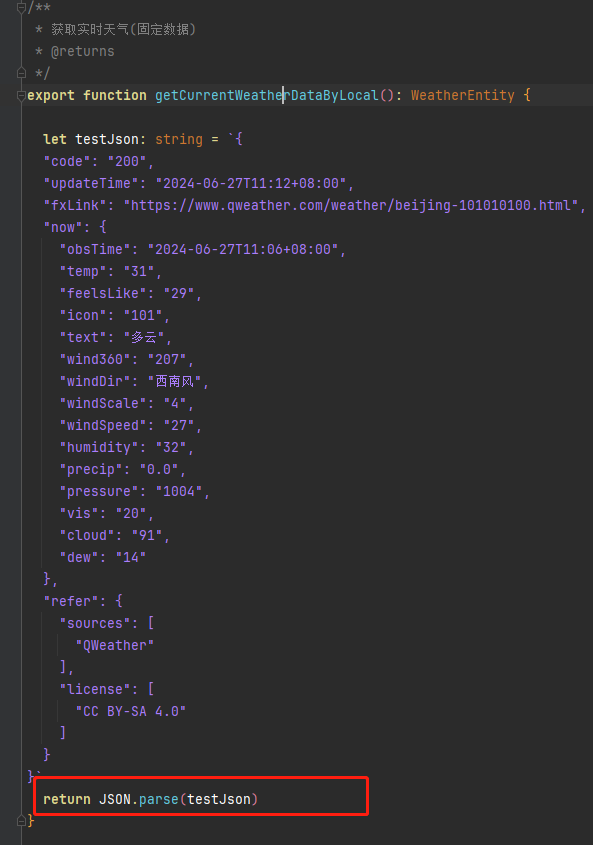Click the export keyword
593x845 pixels.
(51, 95)
